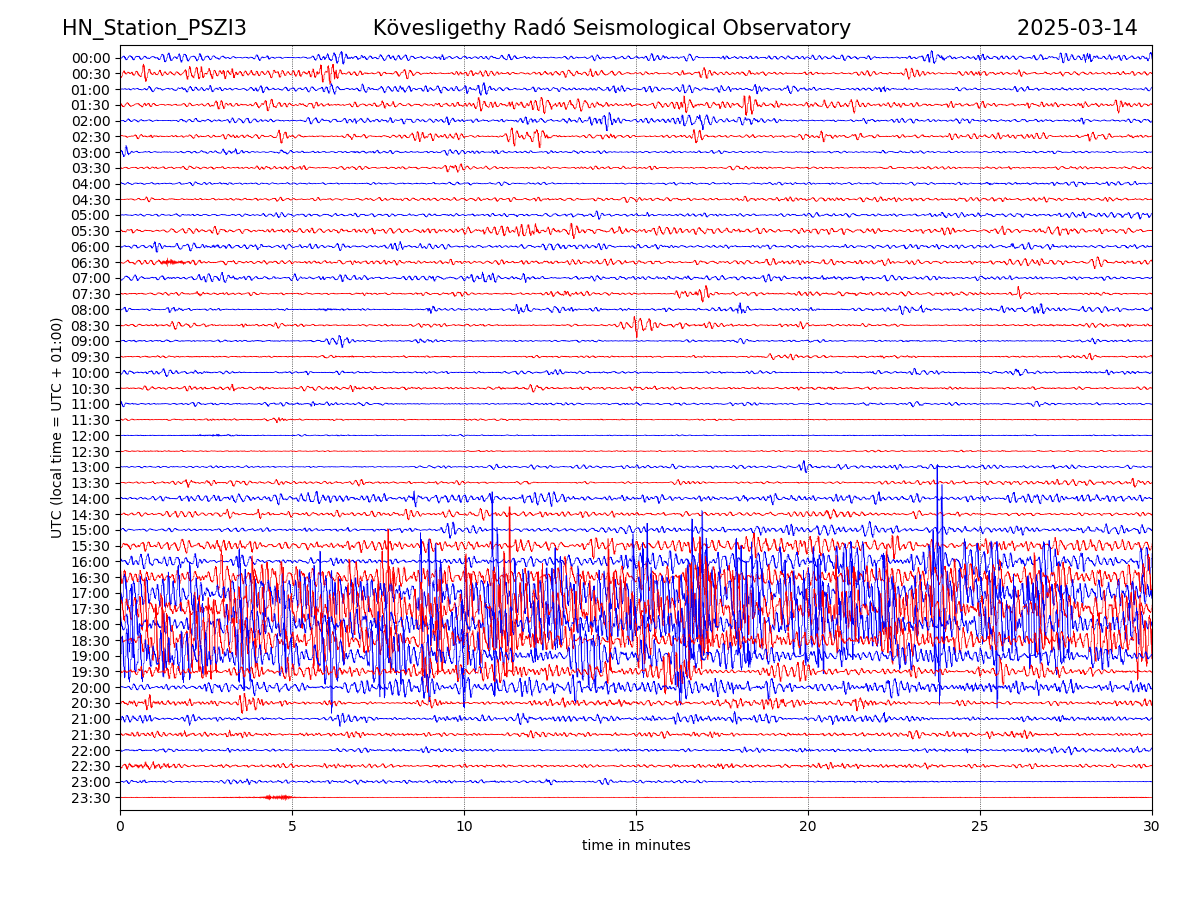1200x900 pixels.
Task: Click the Kövesligethy Radó Seismological Observatory heading
Action: pos(611,28)
